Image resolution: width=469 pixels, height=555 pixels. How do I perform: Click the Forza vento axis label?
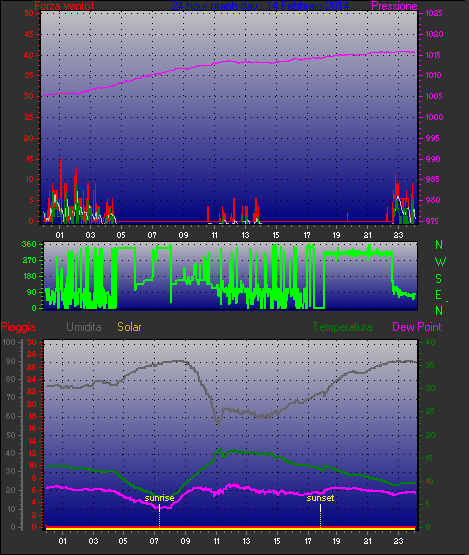pyautogui.click(x=64, y=6)
